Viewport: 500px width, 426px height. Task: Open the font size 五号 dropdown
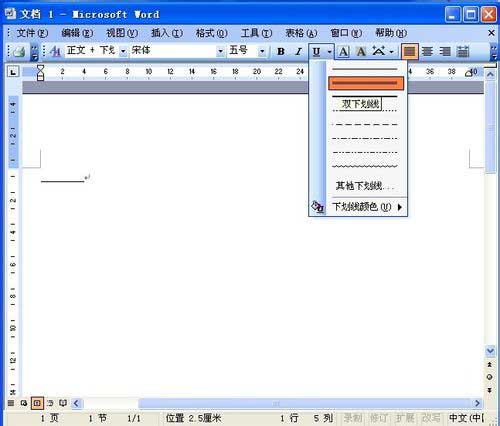point(262,51)
